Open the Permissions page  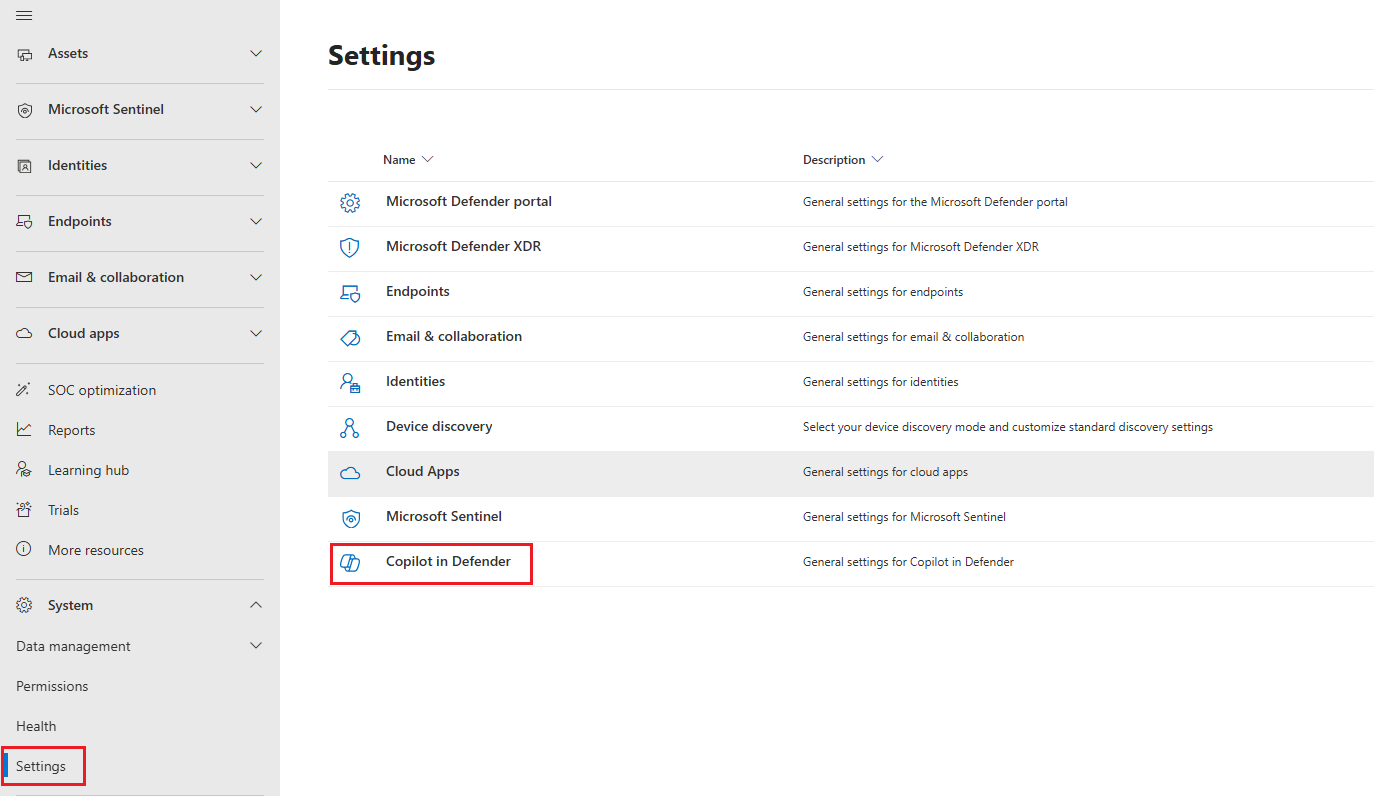[x=52, y=685]
